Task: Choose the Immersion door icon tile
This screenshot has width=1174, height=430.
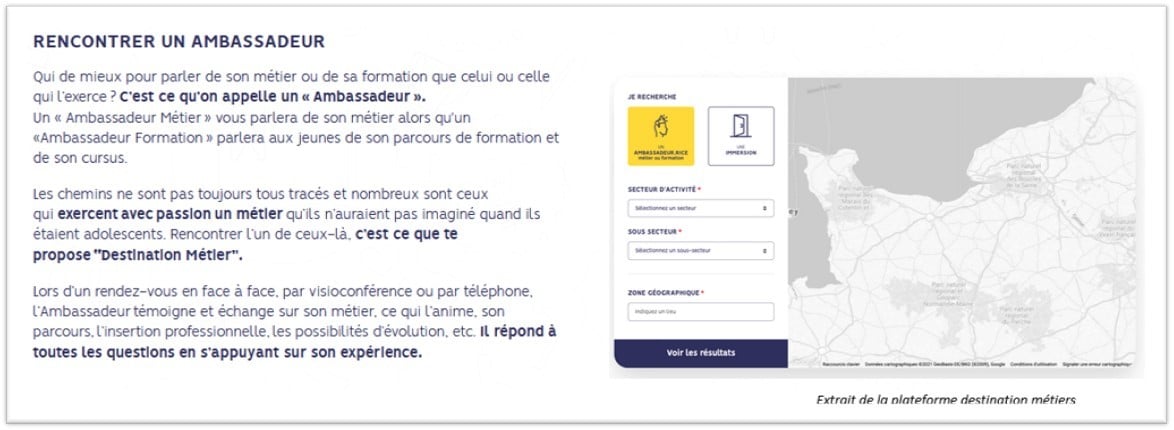Action: coord(740,136)
